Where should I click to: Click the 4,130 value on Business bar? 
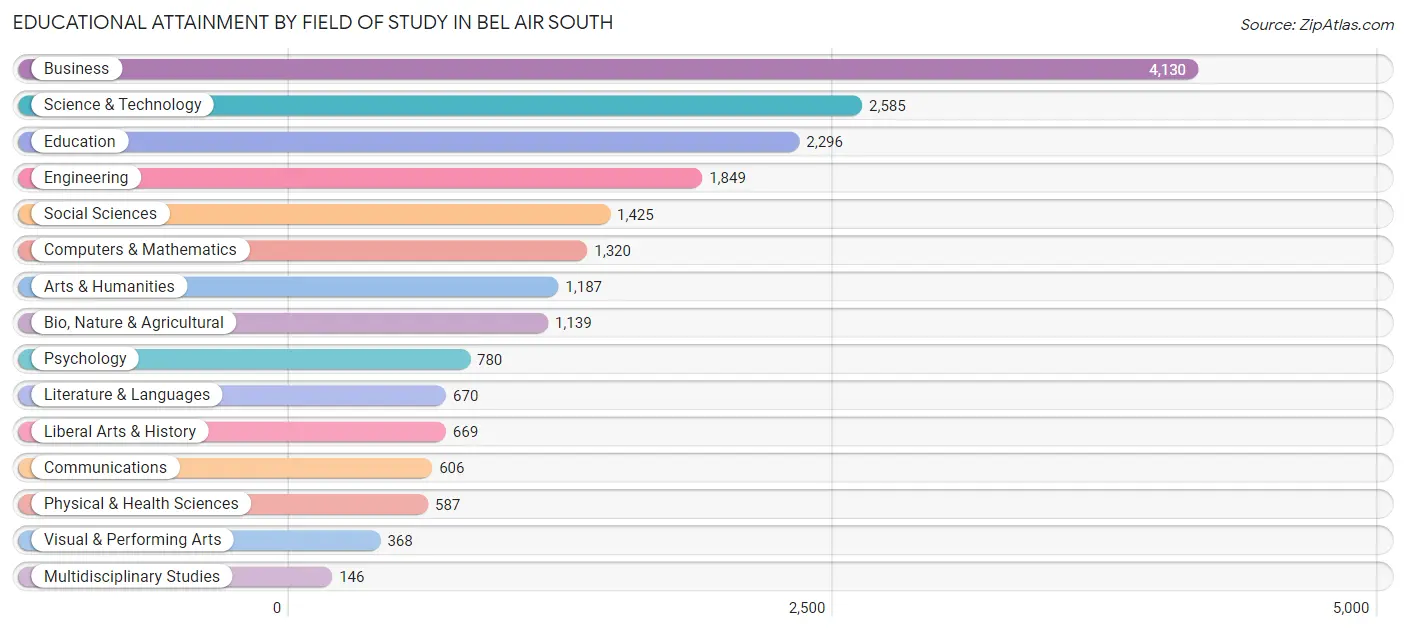[x=1167, y=70]
